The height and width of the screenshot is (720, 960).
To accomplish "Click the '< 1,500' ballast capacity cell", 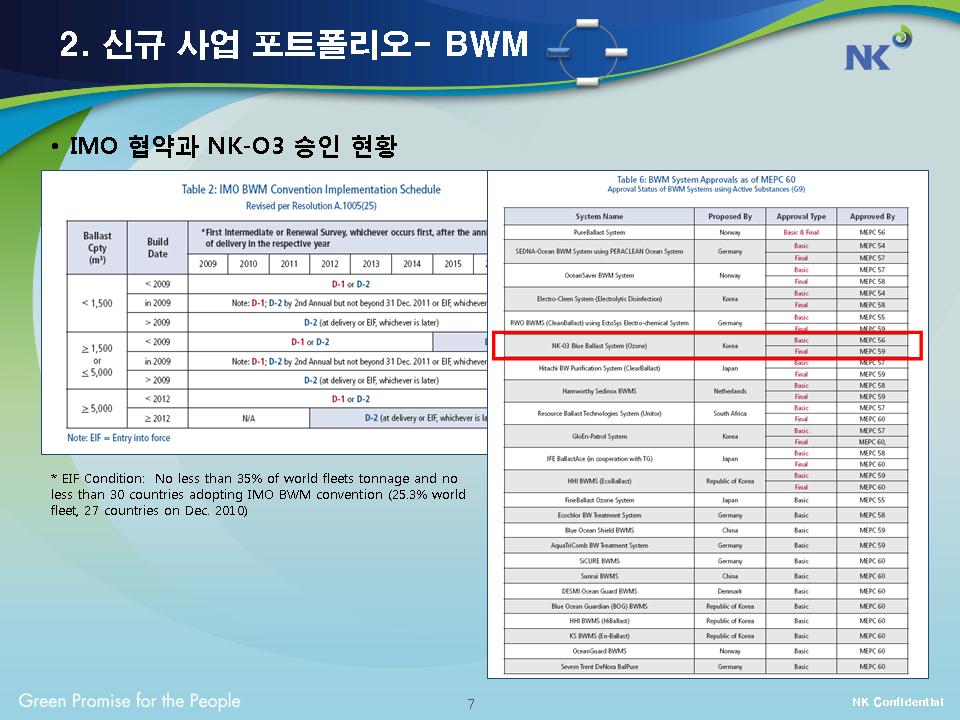I will 97,303.
